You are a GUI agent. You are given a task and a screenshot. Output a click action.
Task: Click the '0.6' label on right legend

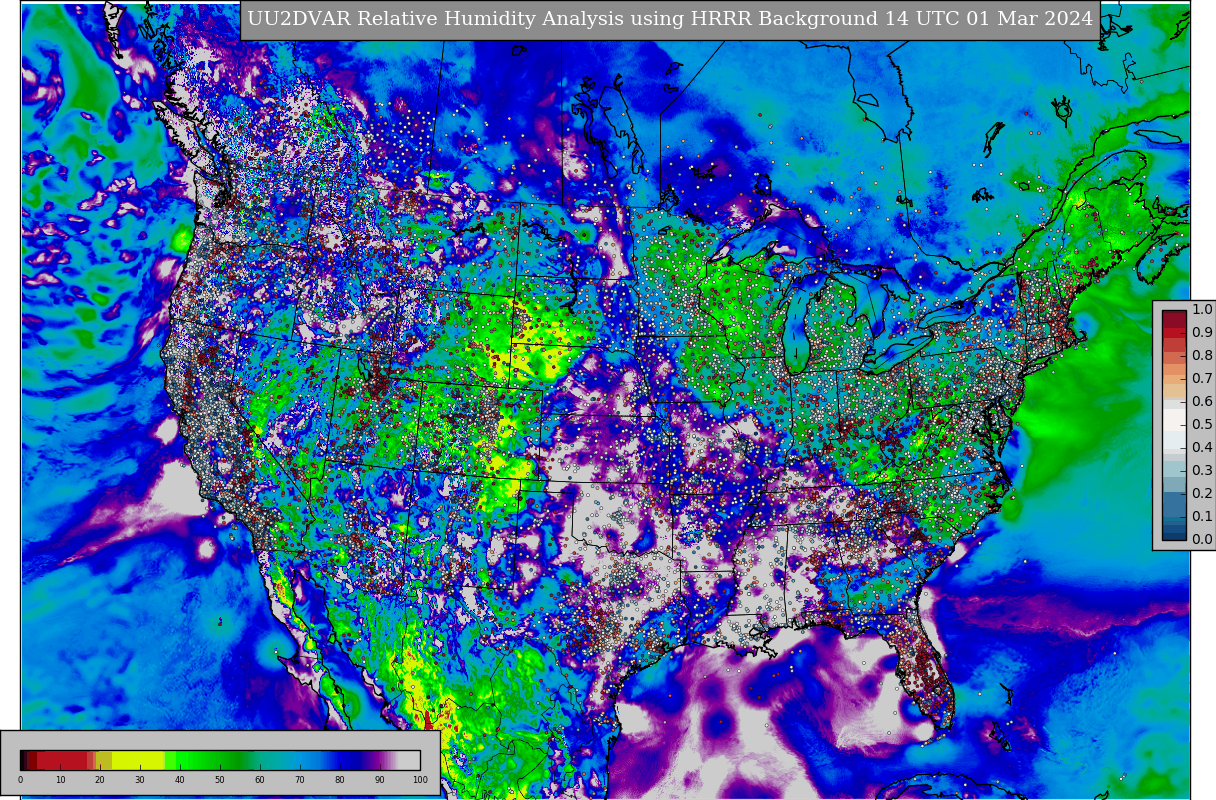click(x=1202, y=401)
